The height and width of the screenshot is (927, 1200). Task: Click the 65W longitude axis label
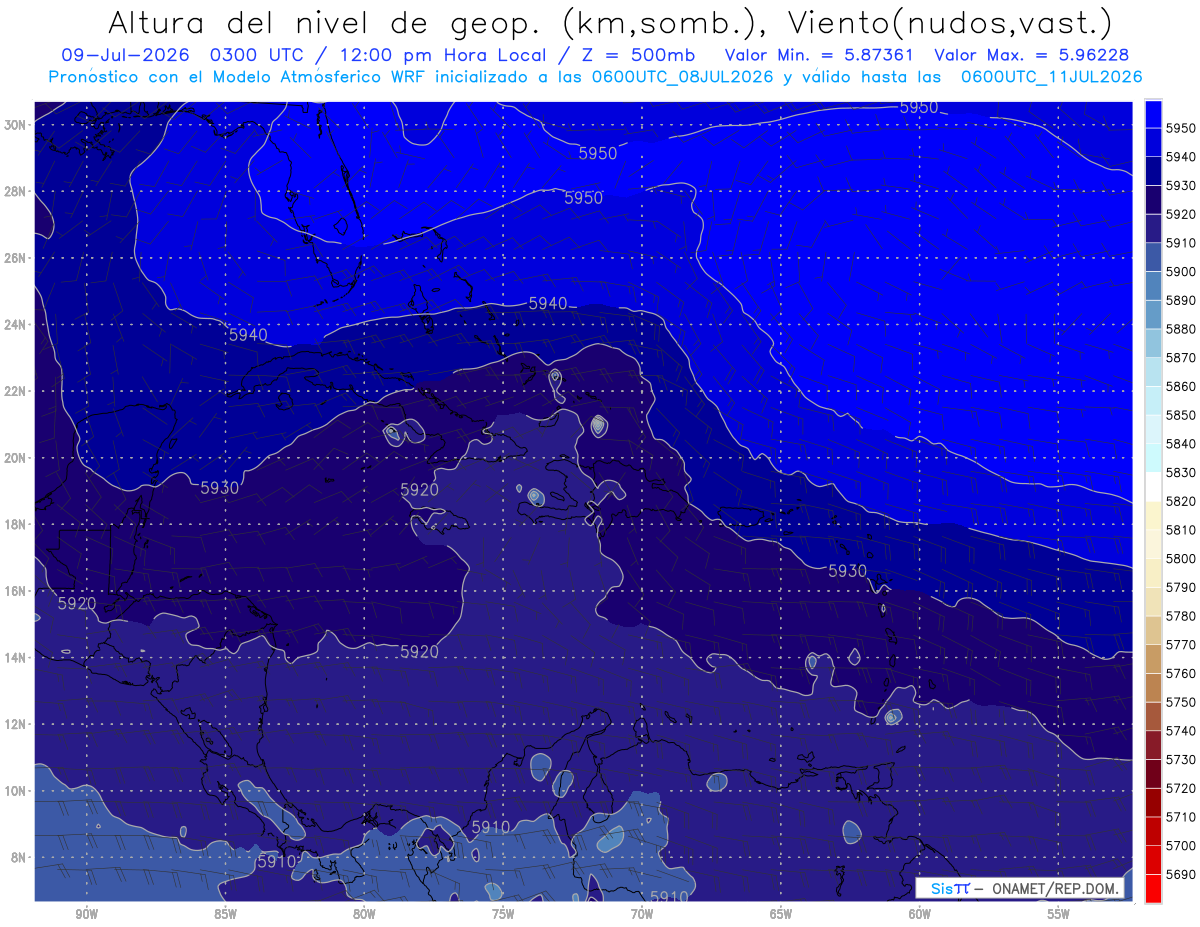point(781,914)
